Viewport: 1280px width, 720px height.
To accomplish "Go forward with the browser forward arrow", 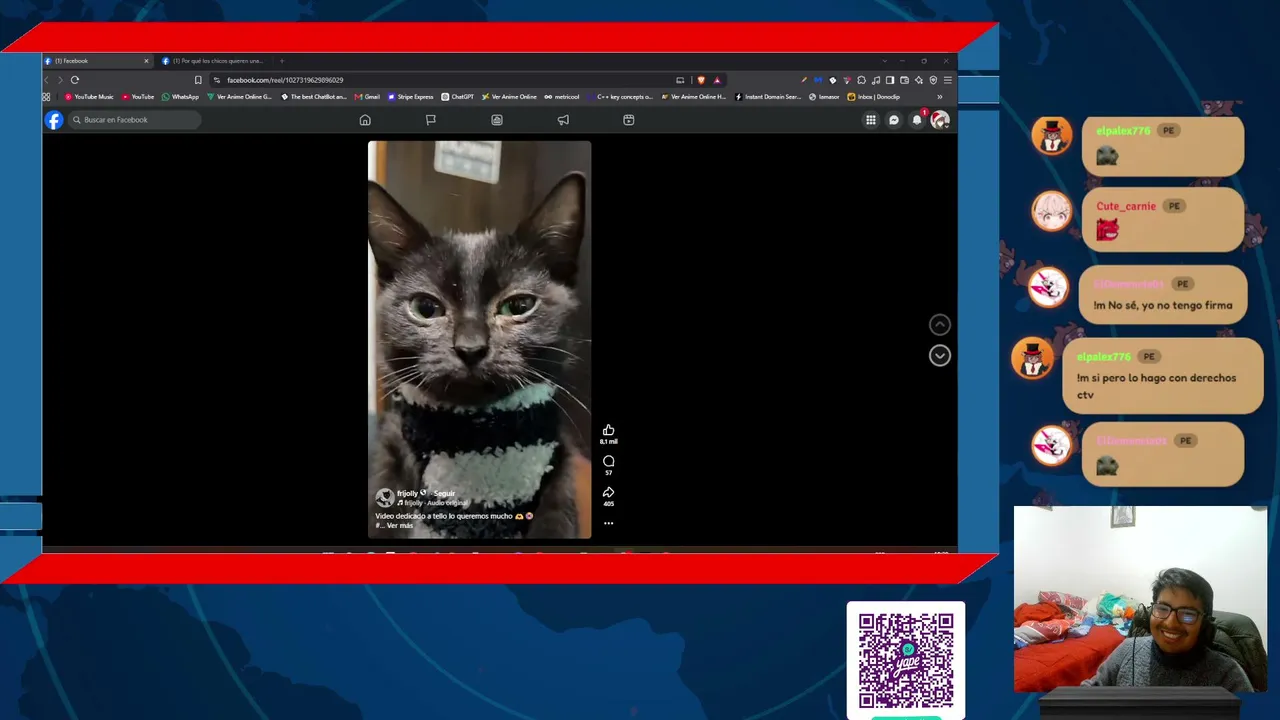I will coord(60,80).
